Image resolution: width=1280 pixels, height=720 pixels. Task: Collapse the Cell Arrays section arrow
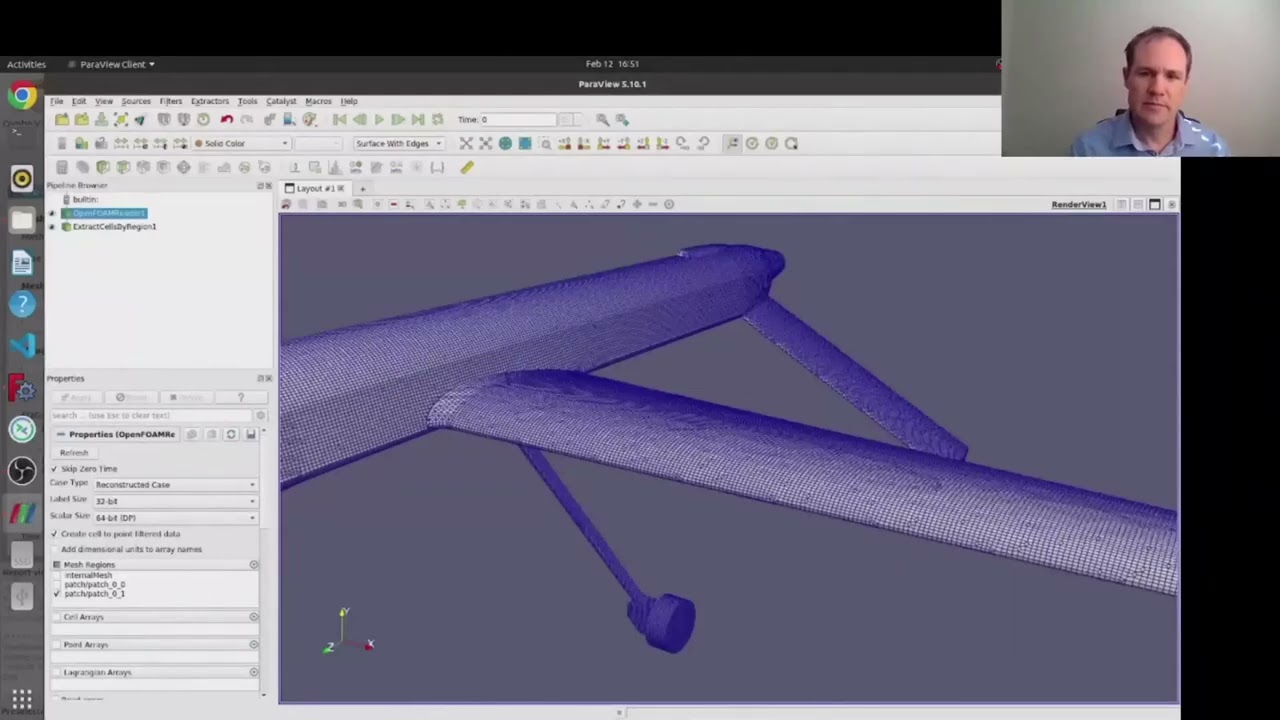[x=254, y=617]
